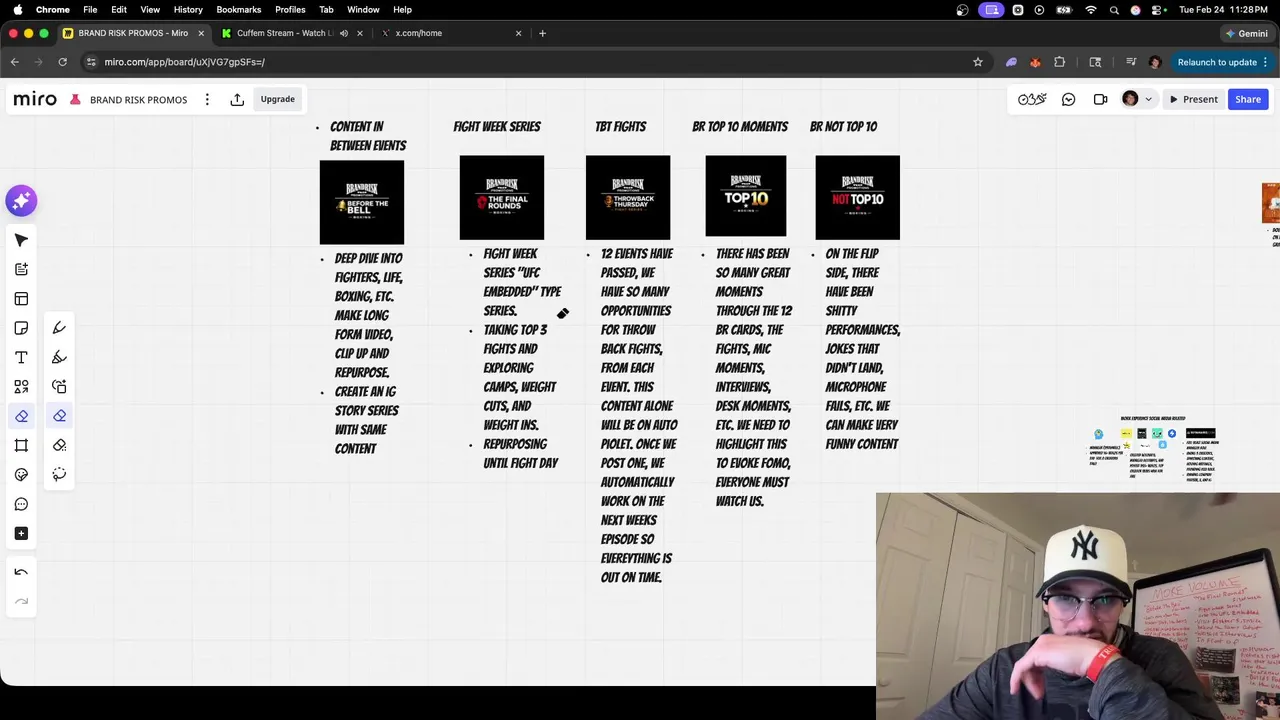Open the Miro export board icon
This screenshot has height=720, width=1280.
coord(237,99)
